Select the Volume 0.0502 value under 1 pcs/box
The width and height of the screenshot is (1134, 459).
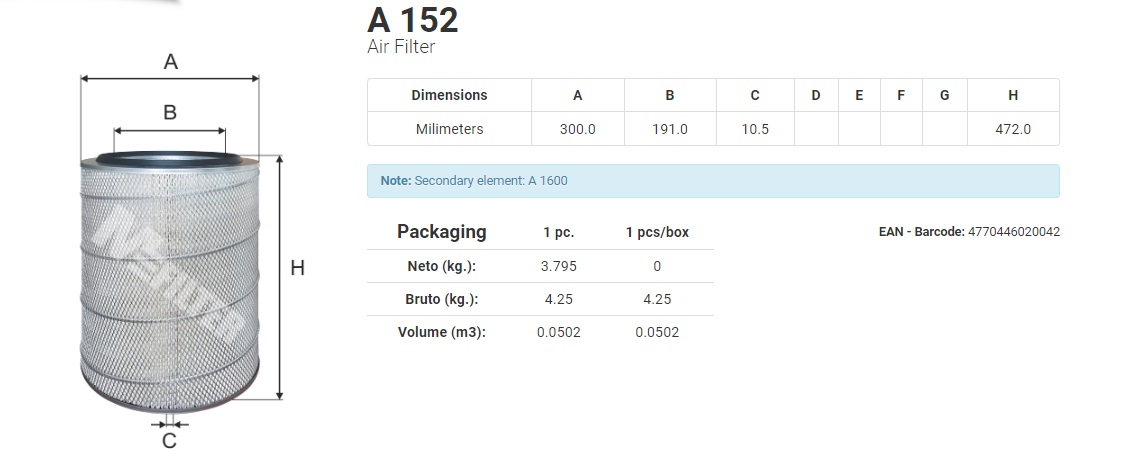(x=657, y=333)
